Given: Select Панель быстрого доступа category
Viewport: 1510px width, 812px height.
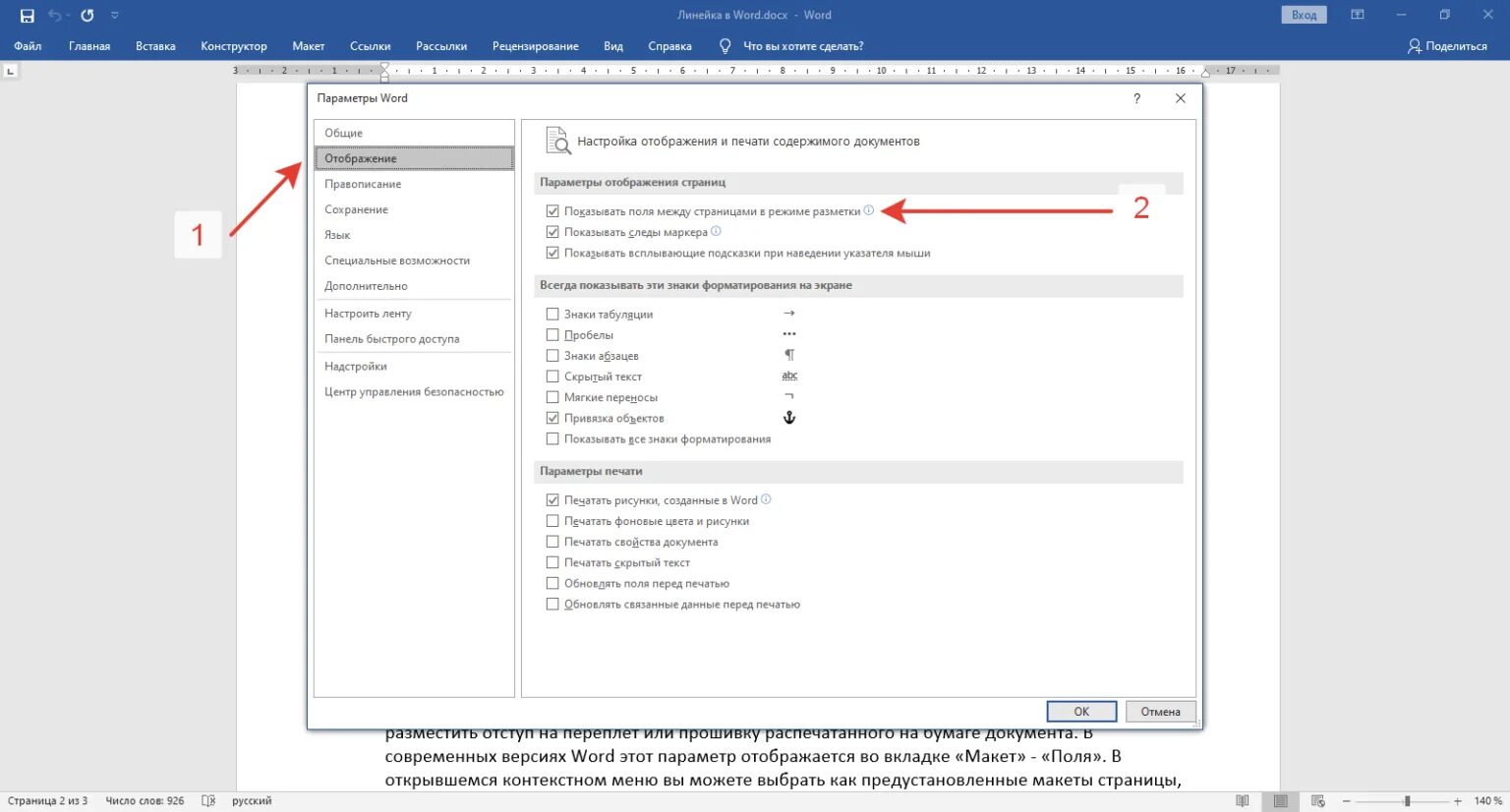Looking at the screenshot, I should [414, 339].
